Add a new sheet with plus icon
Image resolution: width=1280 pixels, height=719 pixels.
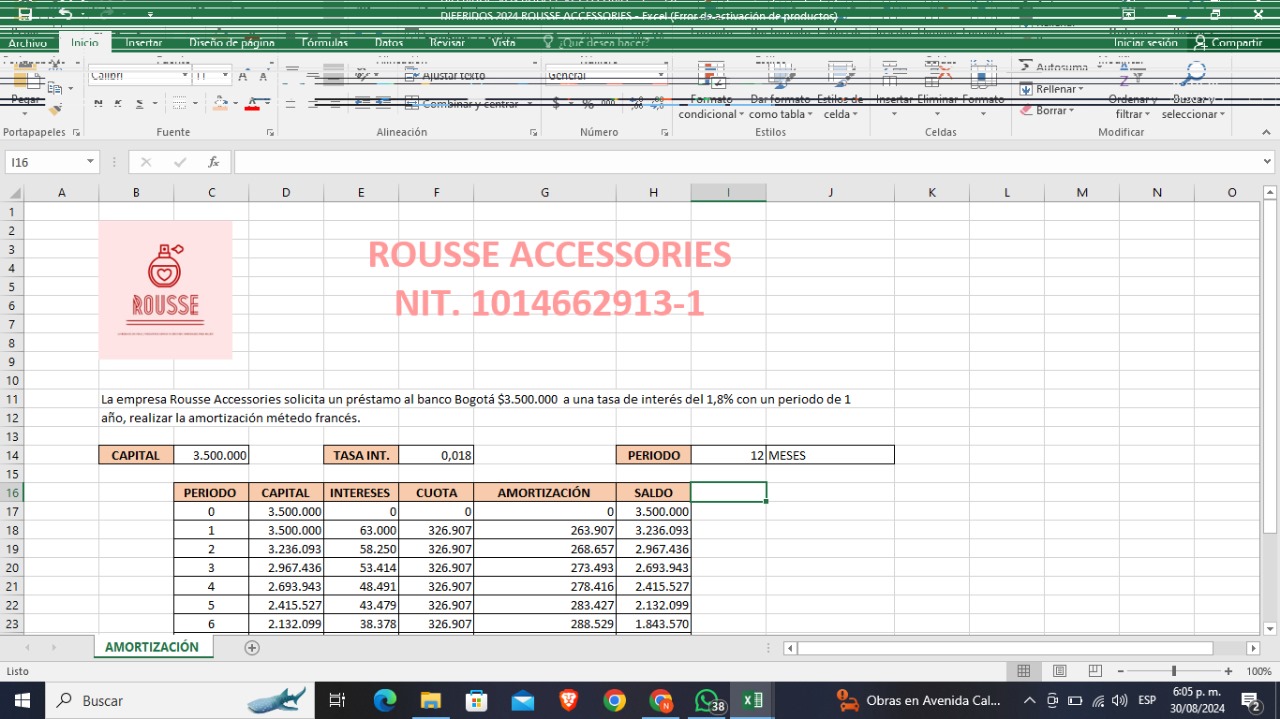252,648
